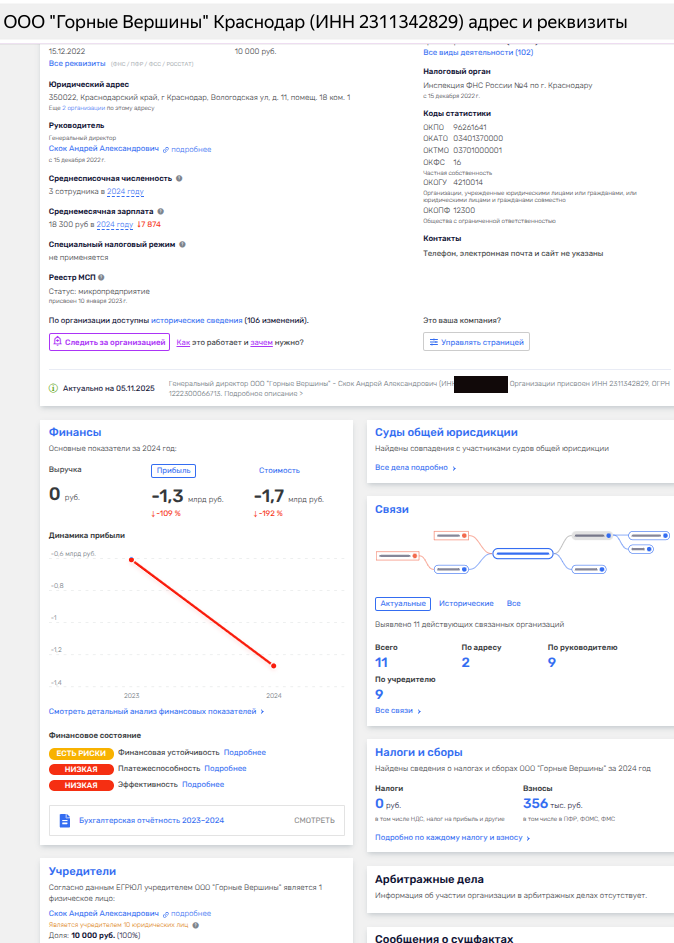Show Актуальные connections tab
This screenshot has height=943, width=674.
coord(403,604)
